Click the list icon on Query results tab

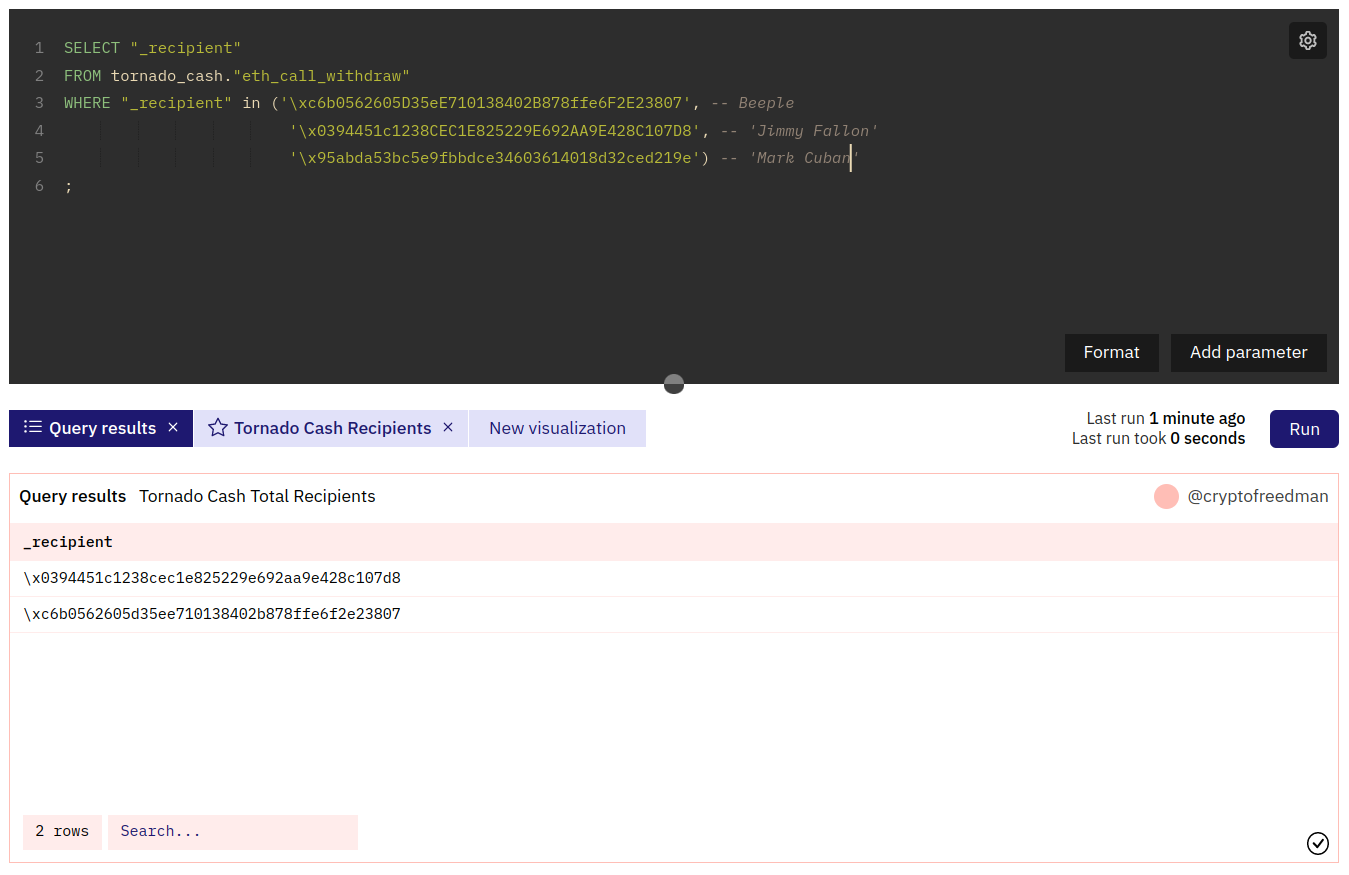pos(33,427)
